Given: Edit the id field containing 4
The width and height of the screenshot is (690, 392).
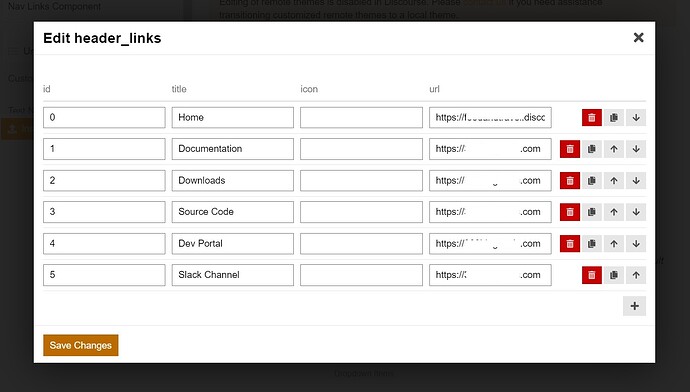Looking at the screenshot, I should point(104,244).
